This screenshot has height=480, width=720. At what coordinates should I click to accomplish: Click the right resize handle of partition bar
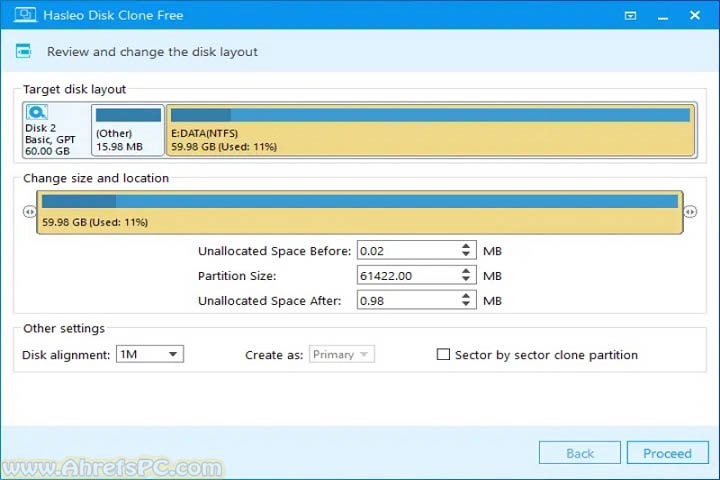(x=690, y=212)
